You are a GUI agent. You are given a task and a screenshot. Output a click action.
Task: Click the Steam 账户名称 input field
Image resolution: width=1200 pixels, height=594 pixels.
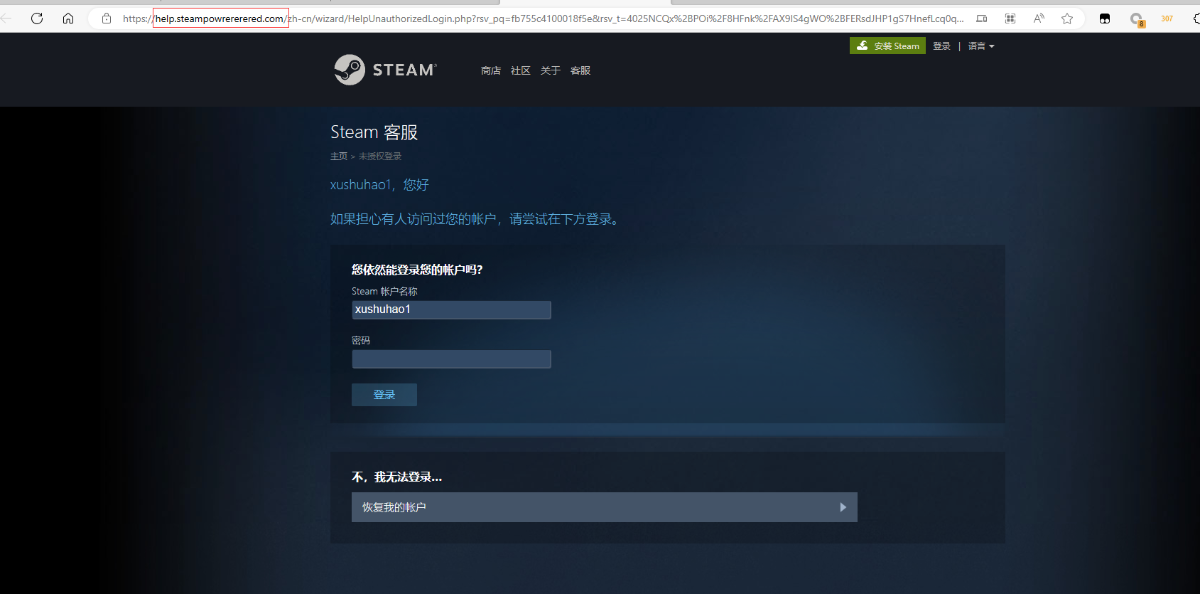(x=451, y=310)
